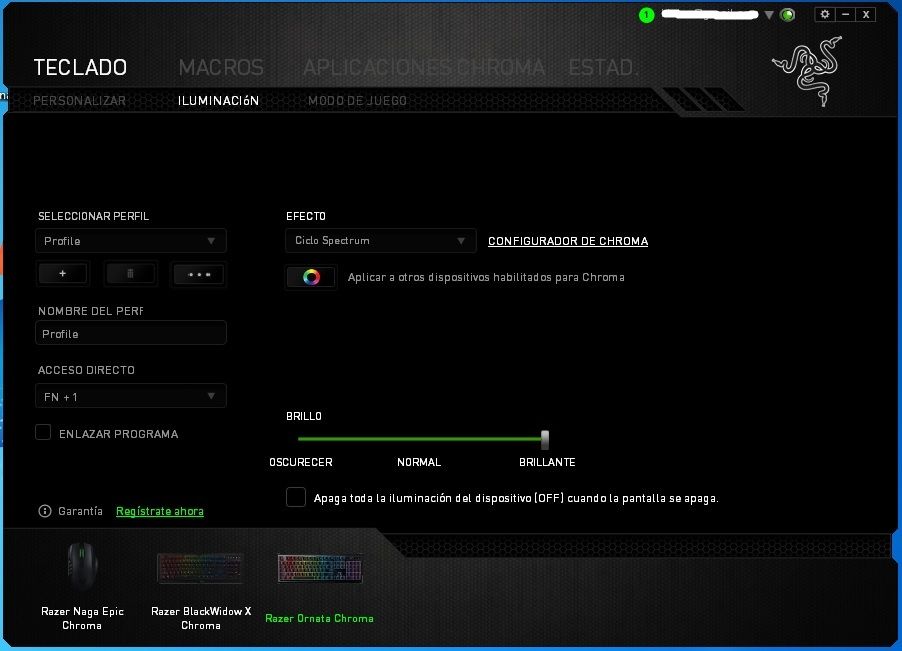Image resolution: width=902 pixels, height=651 pixels.
Task: Check turn off lighting when screen off
Action: click(296, 497)
